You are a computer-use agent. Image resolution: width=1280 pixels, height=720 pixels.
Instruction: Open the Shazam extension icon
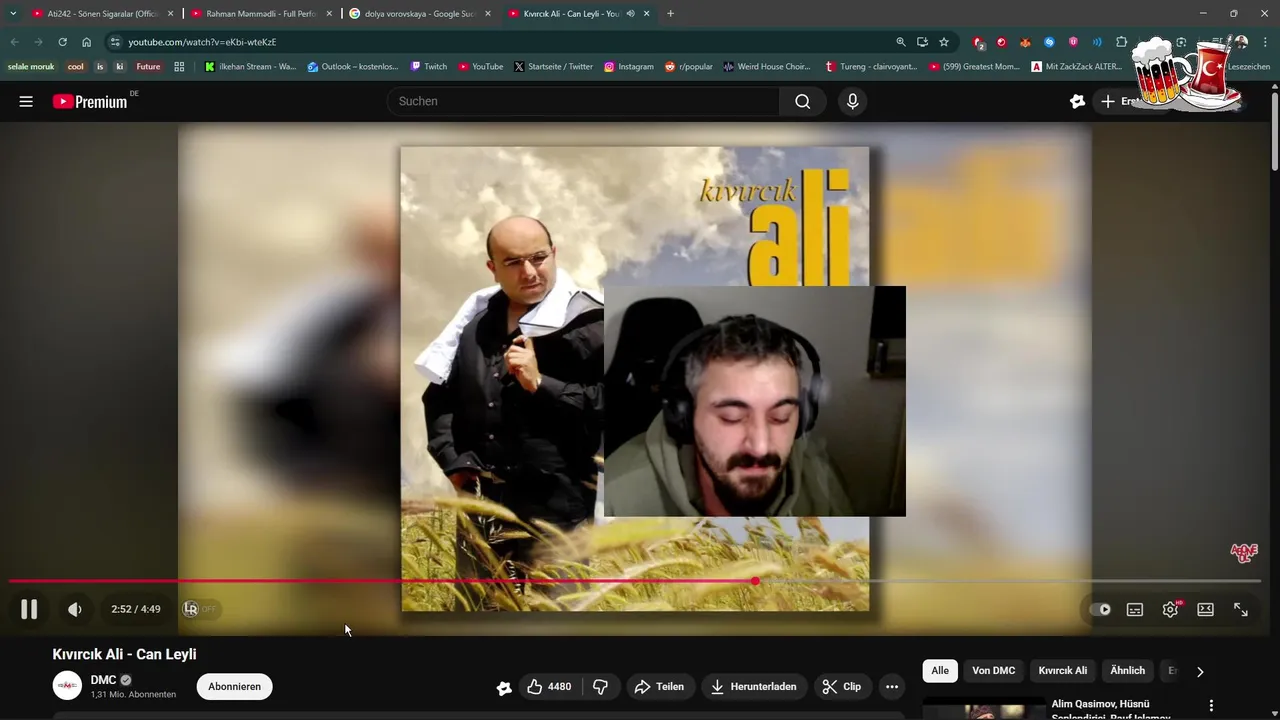coord(1049,42)
